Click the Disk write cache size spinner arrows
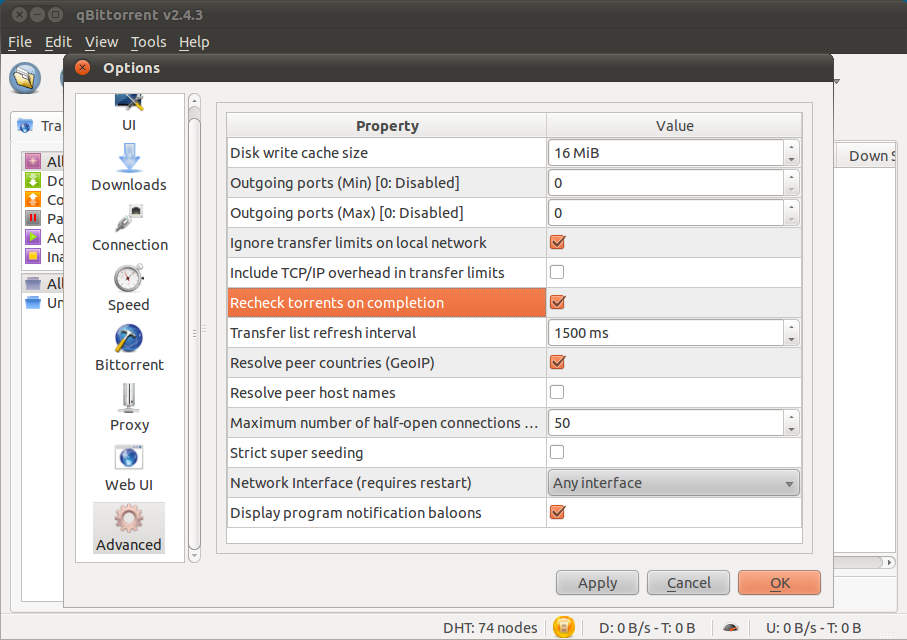 (791, 153)
